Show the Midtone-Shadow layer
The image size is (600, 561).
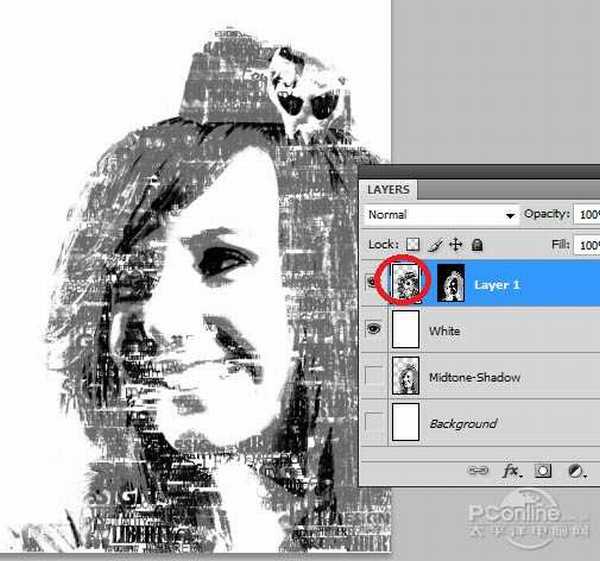(374, 377)
